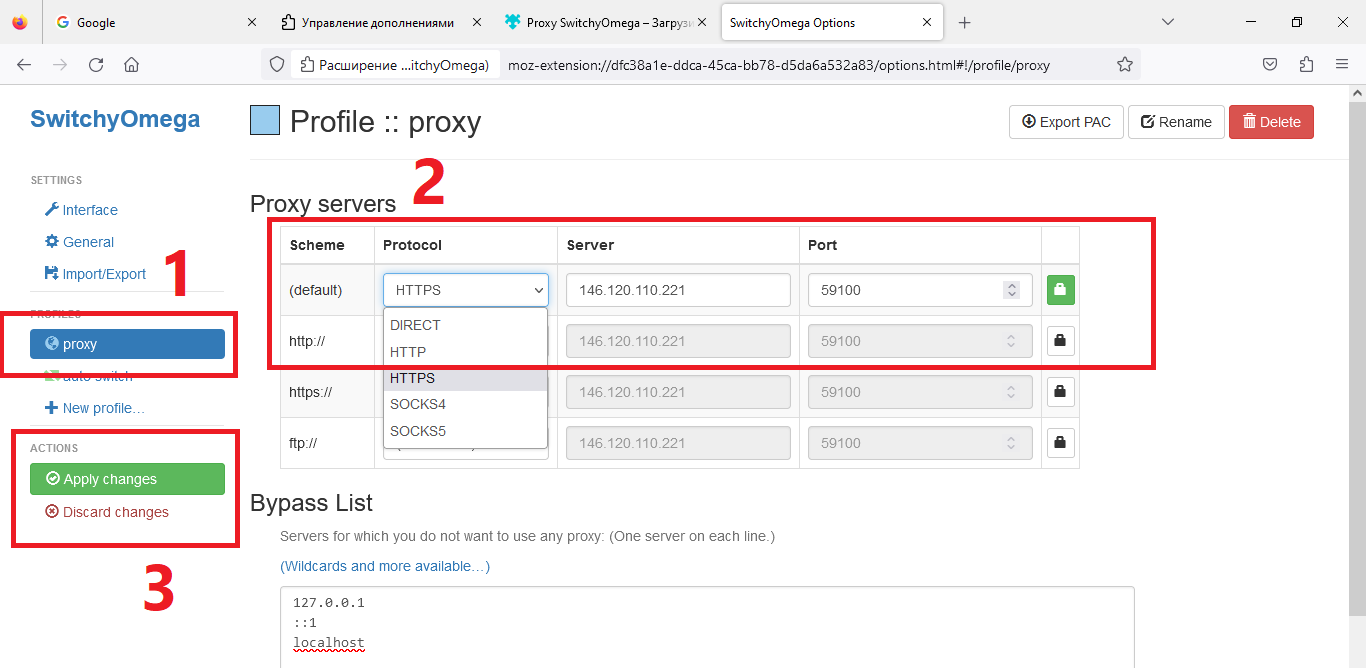Viewport: 1366px width, 668px height.
Task: Rename the proxy profile
Action: (1176, 122)
